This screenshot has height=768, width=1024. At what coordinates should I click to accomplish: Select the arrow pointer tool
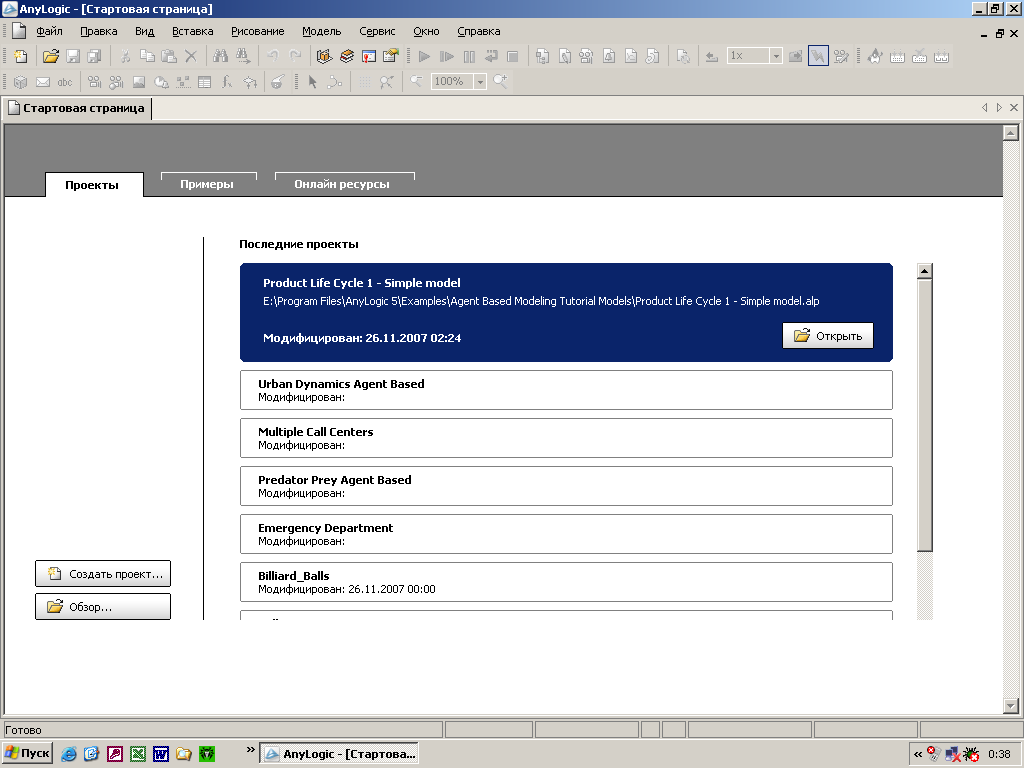click(312, 82)
